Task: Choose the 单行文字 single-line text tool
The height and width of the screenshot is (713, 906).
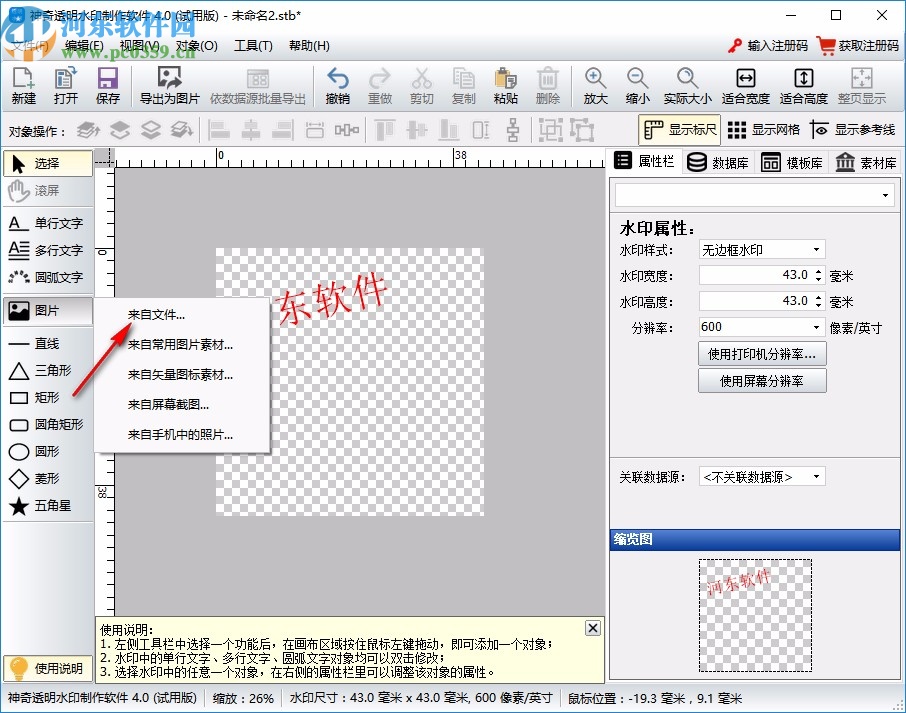Action: point(47,223)
